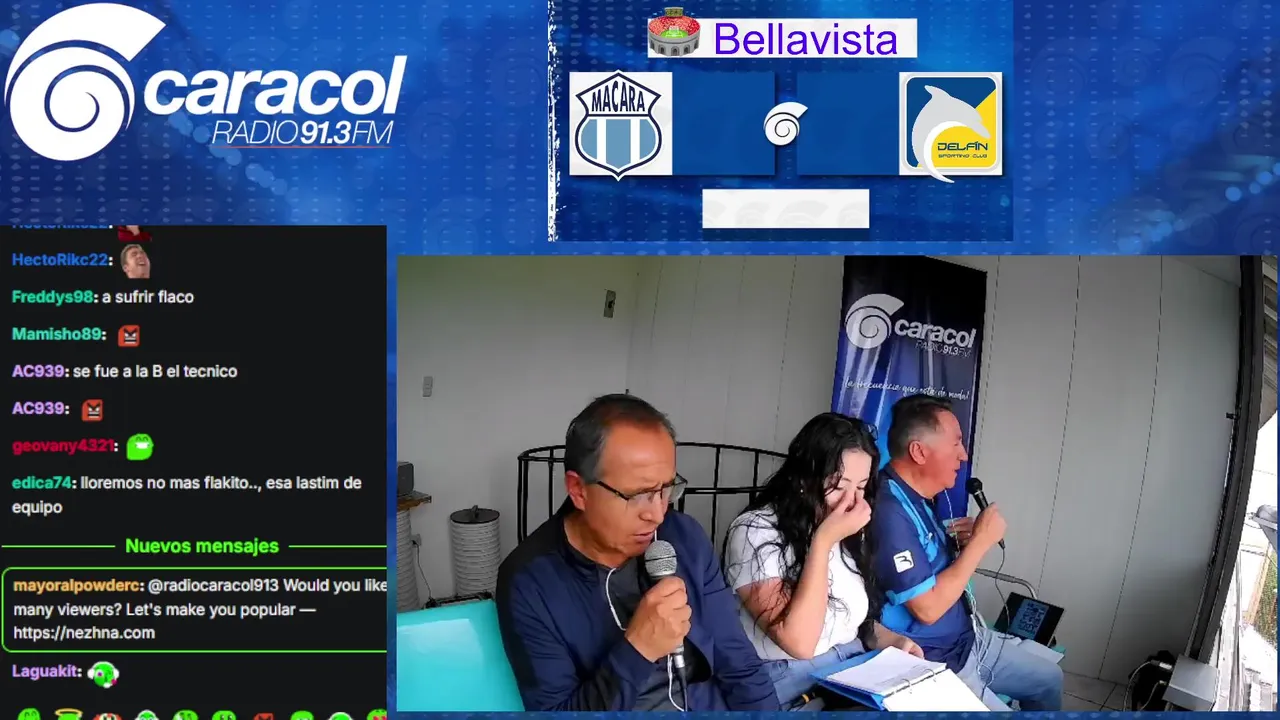The height and width of the screenshot is (720, 1280).
Task: Open geovany4321's username in chat
Action: tap(63, 446)
